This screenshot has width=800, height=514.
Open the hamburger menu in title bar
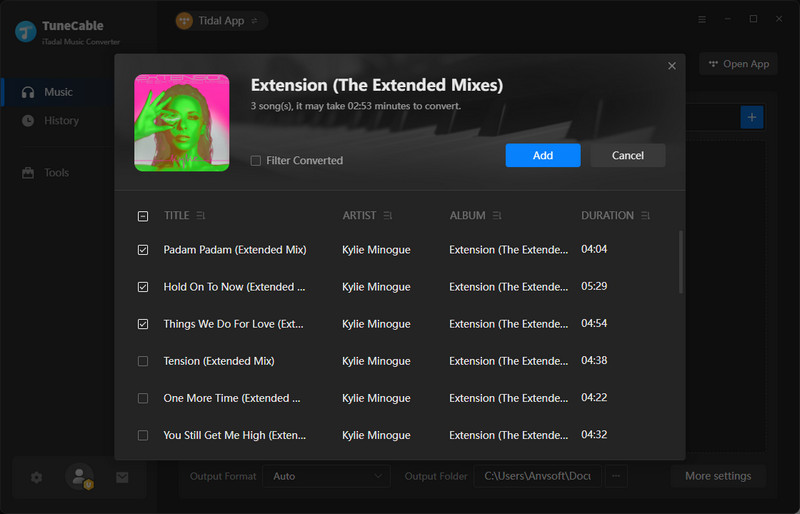[x=702, y=19]
